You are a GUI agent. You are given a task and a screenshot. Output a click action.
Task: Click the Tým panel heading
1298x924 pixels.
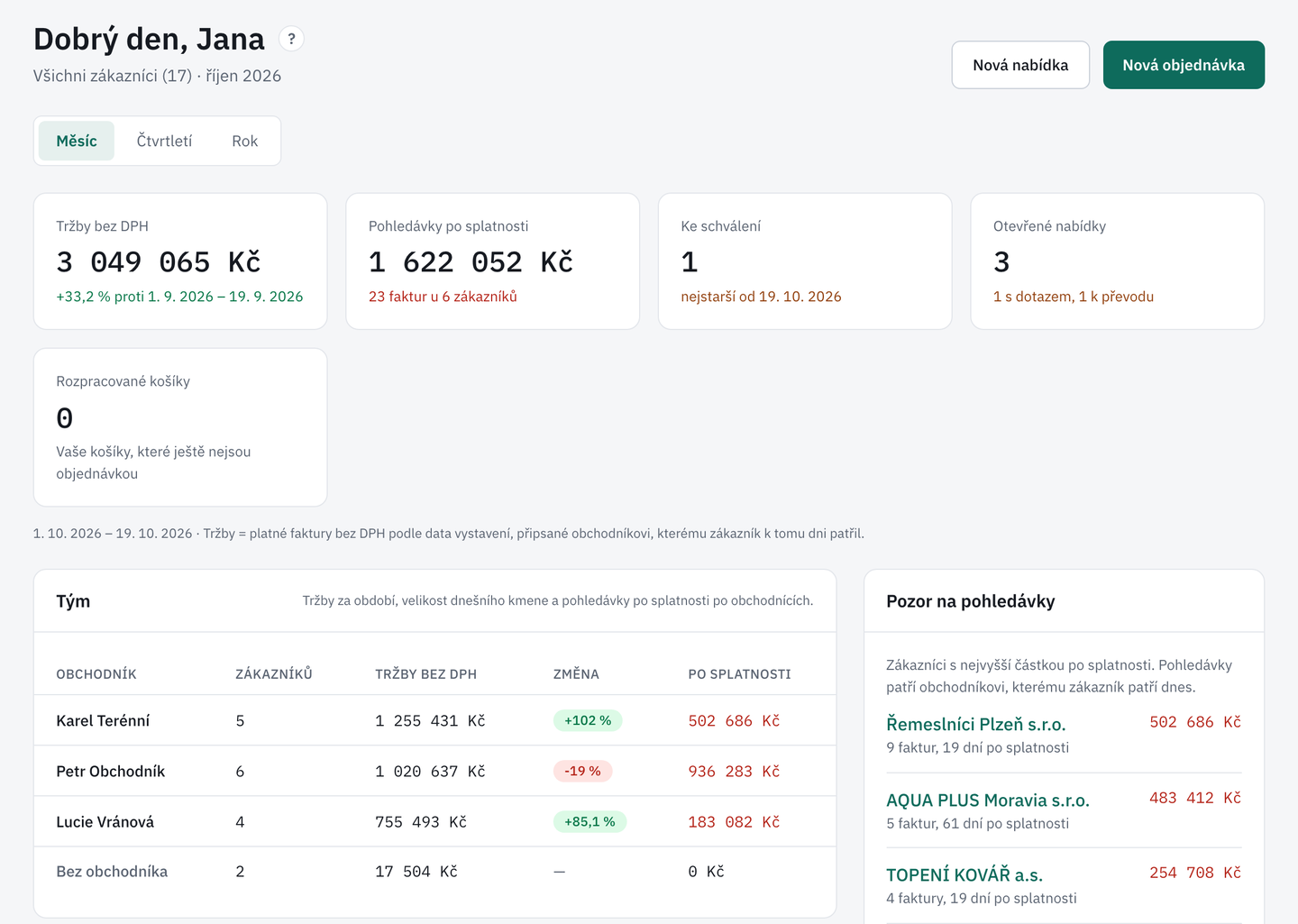click(73, 601)
